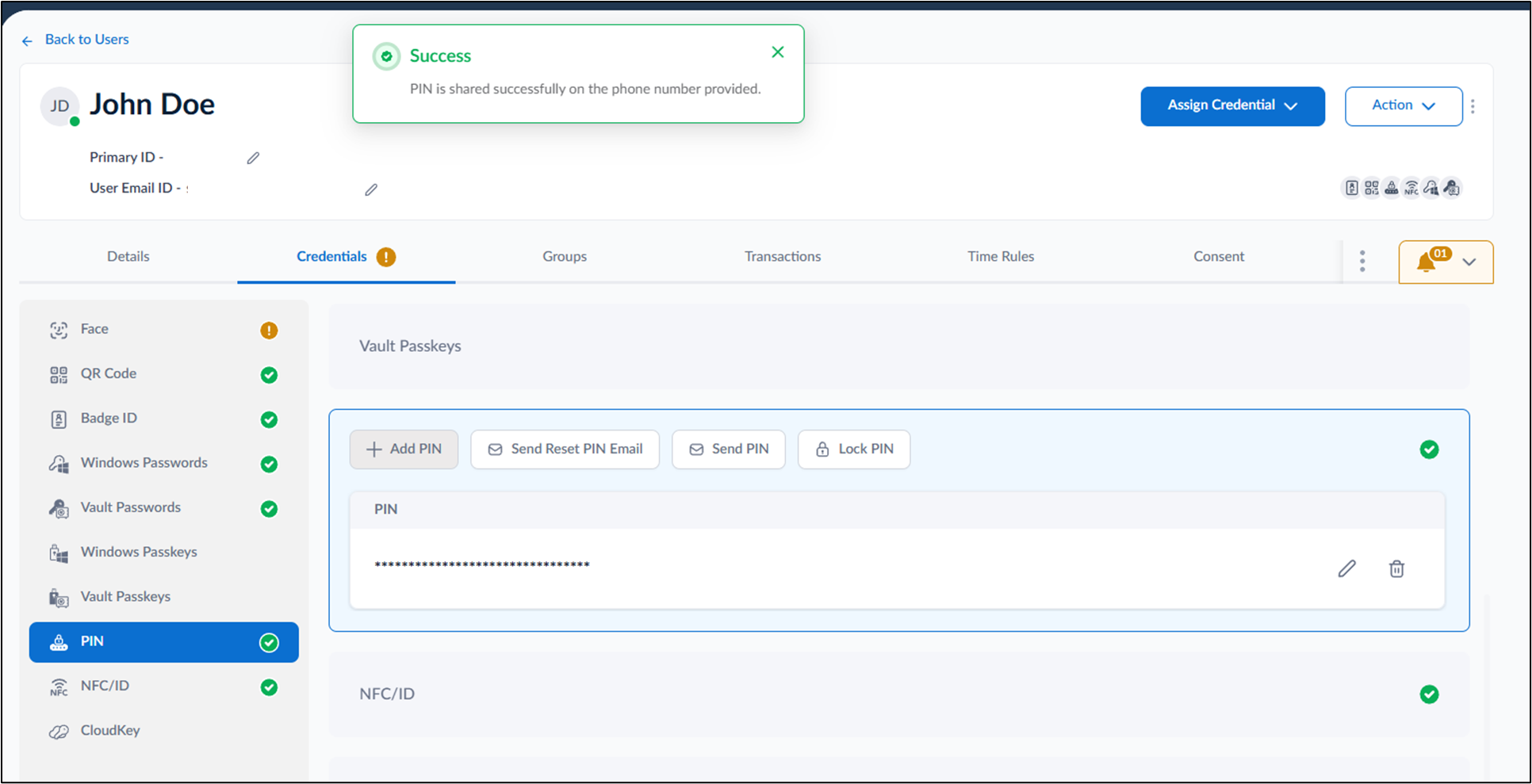
Task: Click the edit pencil next to Primary ID
Action: coord(253,158)
